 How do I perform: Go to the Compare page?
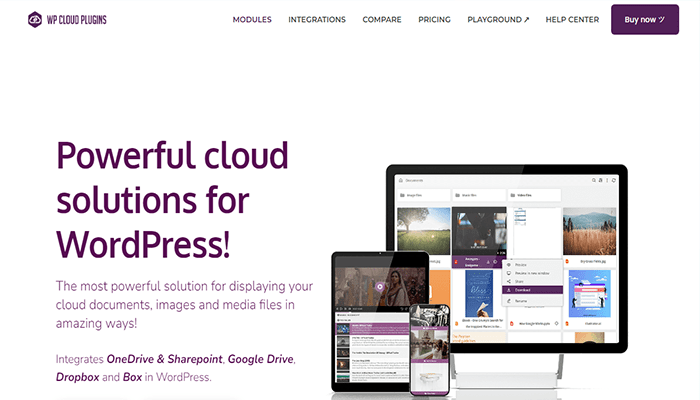pos(382,20)
